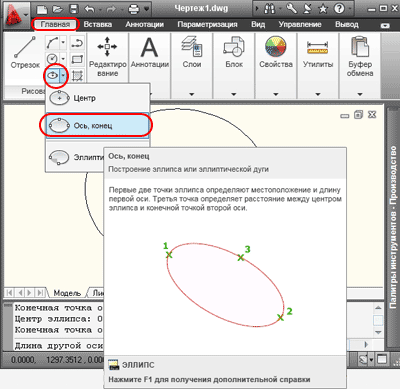Print the drawing with the printer icon

click(134, 9)
